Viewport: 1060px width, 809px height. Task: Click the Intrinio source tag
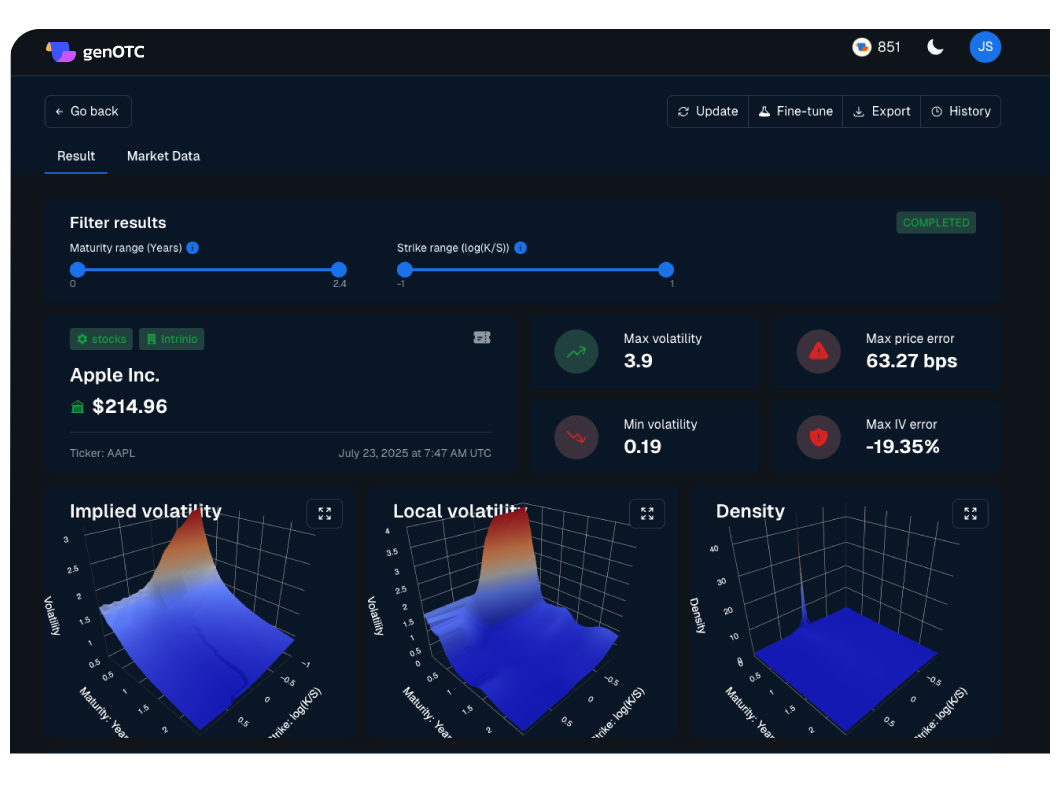click(x=172, y=339)
